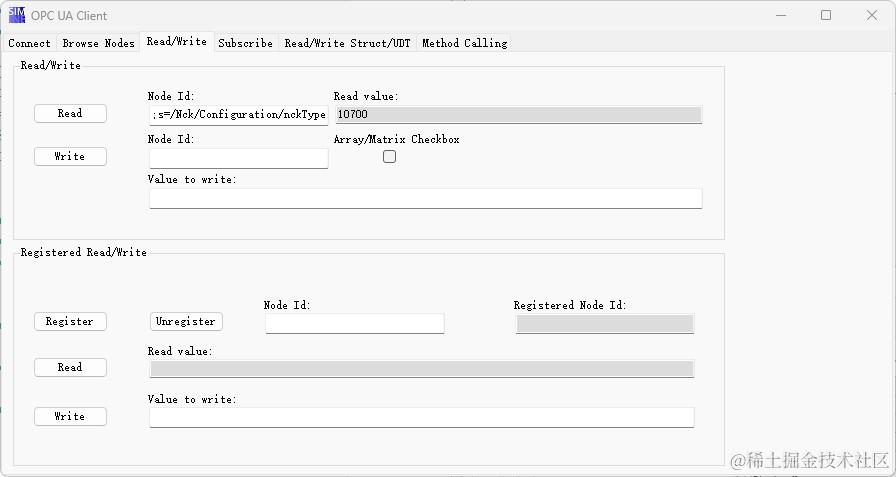Click the Node Id field containing nckType
The height and width of the screenshot is (477, 896).
[x=238, y=115]
